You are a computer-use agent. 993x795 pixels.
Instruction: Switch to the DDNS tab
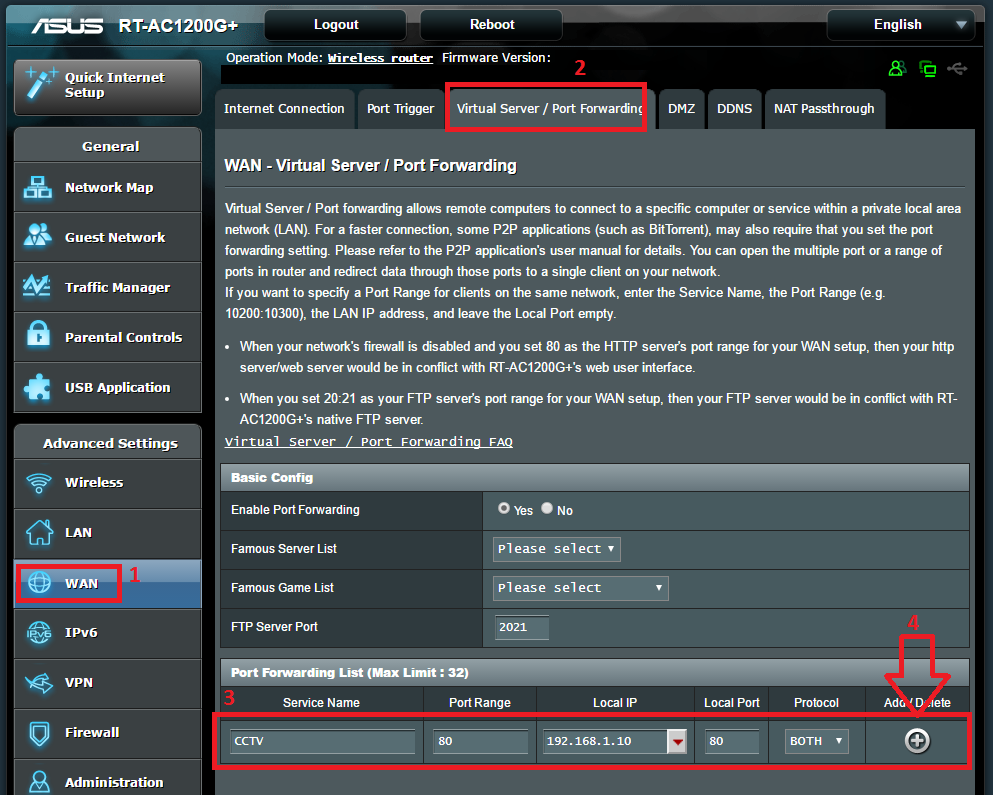[735, 109]
